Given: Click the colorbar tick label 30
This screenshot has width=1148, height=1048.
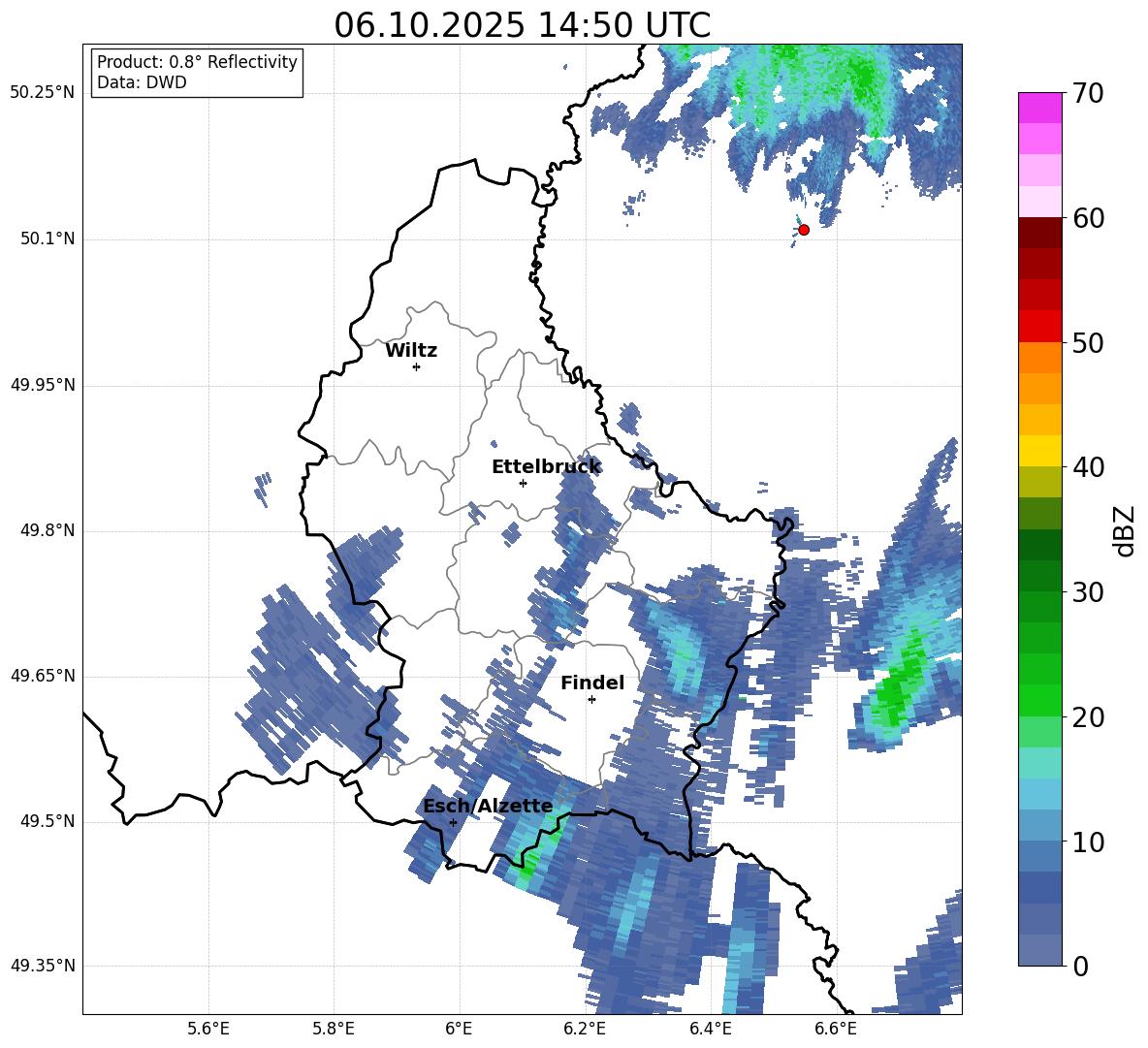Looking at the screenshot, I should [1088, 592].
